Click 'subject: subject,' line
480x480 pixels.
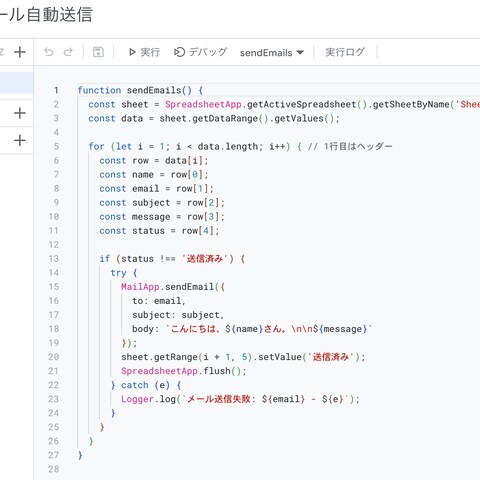point(178,315)
